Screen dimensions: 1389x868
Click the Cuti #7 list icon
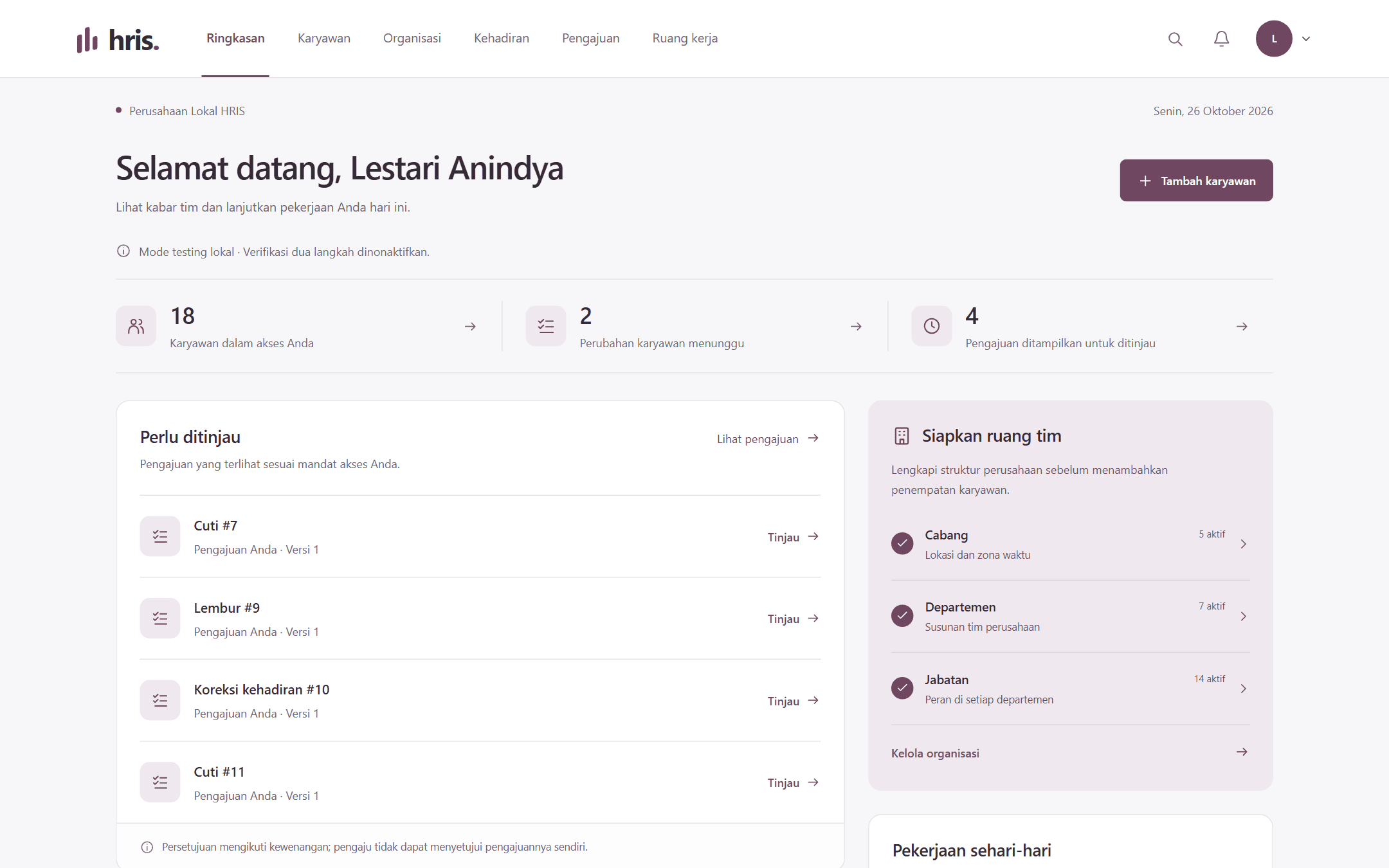point(160,536)
